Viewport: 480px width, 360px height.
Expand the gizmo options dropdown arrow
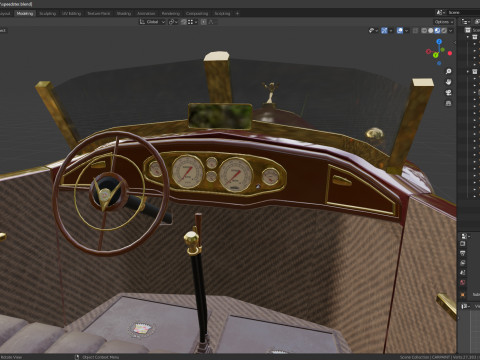pyautogui.click(x=391, y=30)
